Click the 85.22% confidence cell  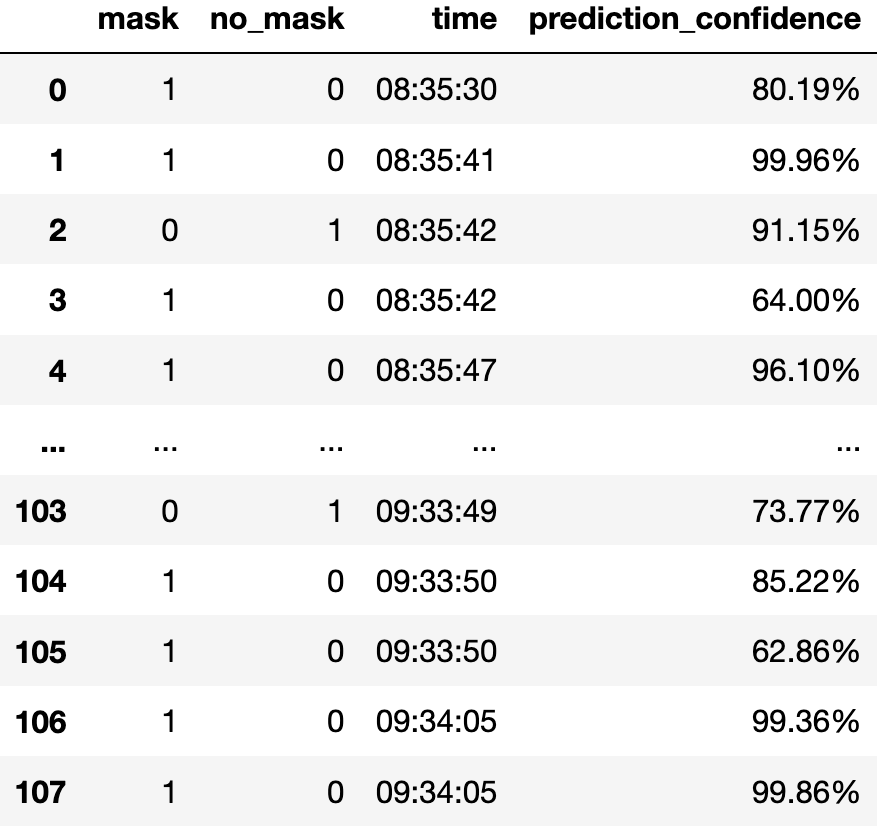pyautogui.click(x=806, y=582)
